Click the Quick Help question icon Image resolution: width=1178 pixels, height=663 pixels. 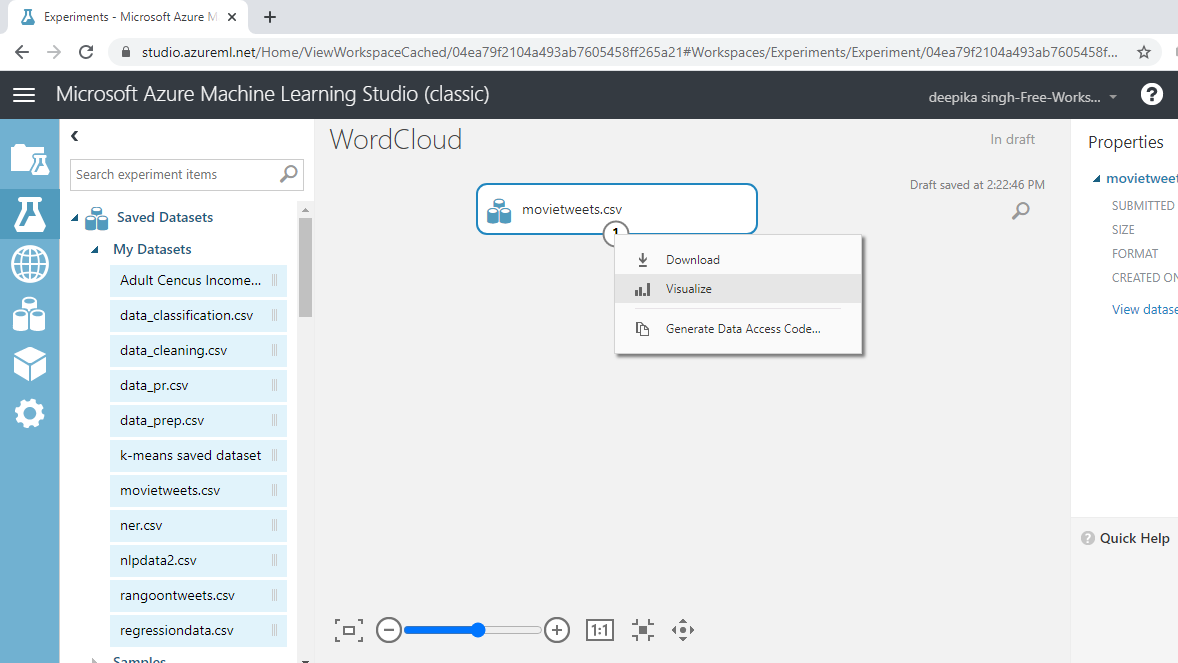pyautogui.click(x=1087, y=538)
